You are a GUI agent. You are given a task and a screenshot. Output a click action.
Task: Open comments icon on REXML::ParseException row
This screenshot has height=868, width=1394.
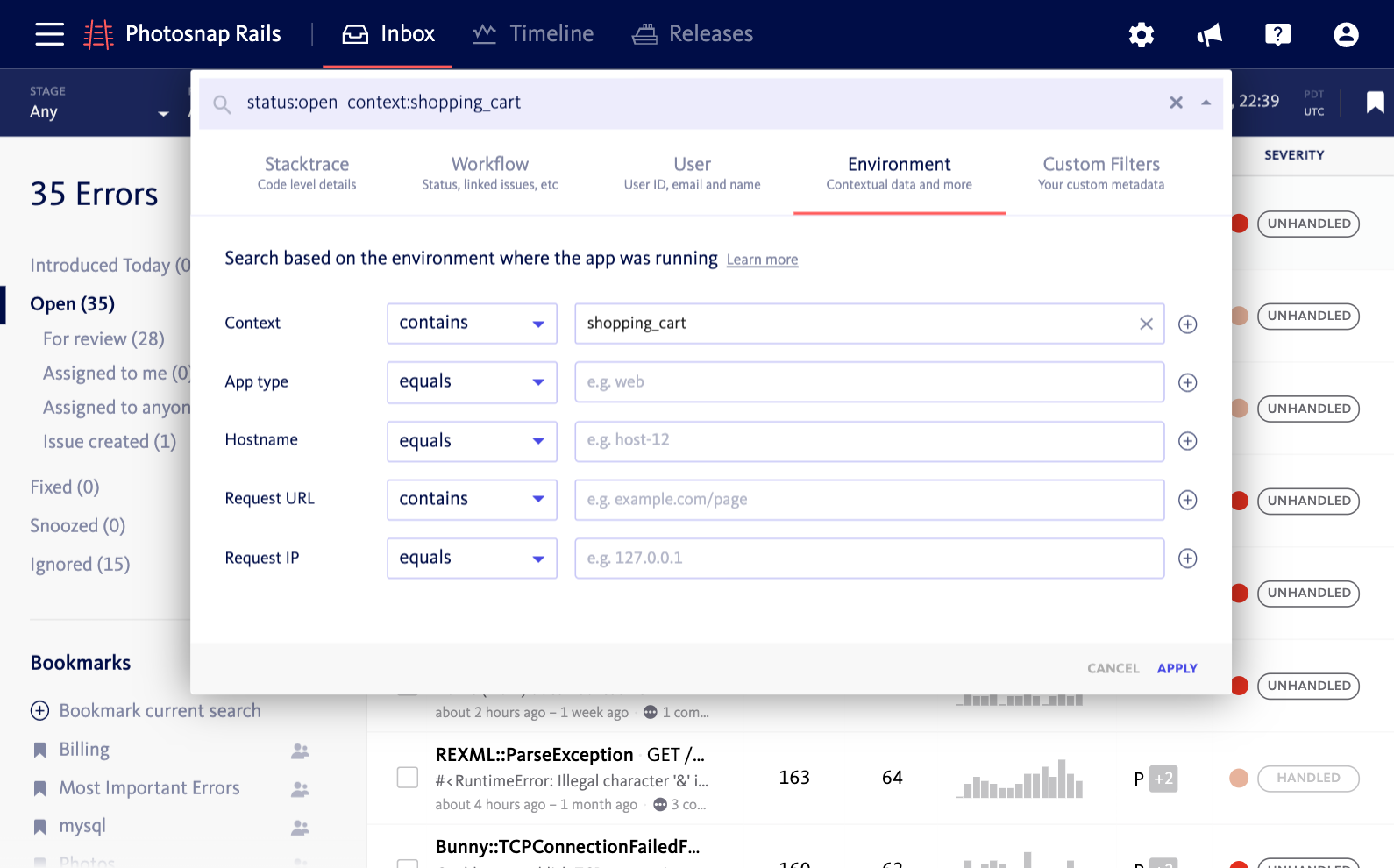click(x=660, y=804)
